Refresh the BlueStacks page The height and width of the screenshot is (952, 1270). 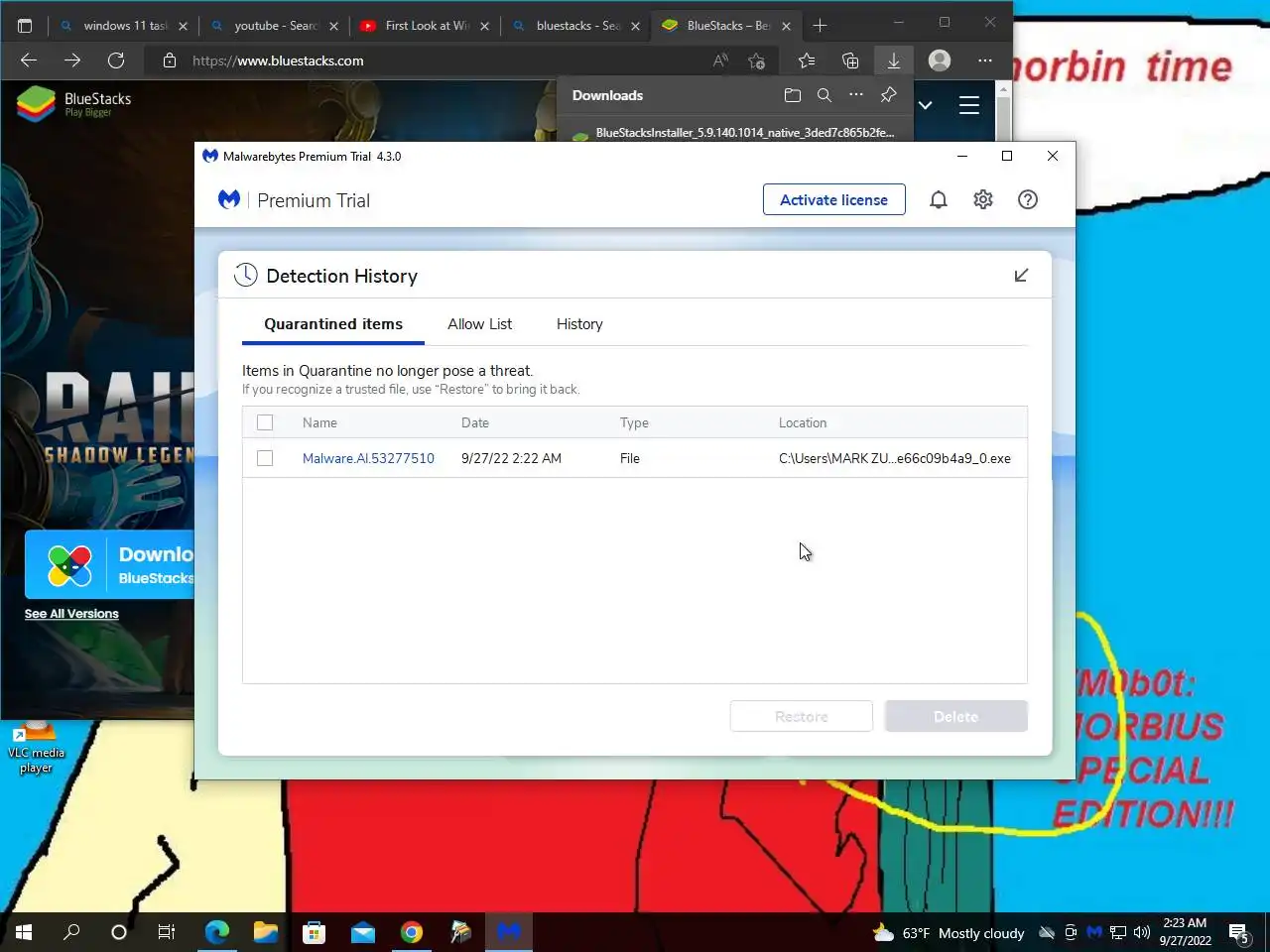[116, 60]
